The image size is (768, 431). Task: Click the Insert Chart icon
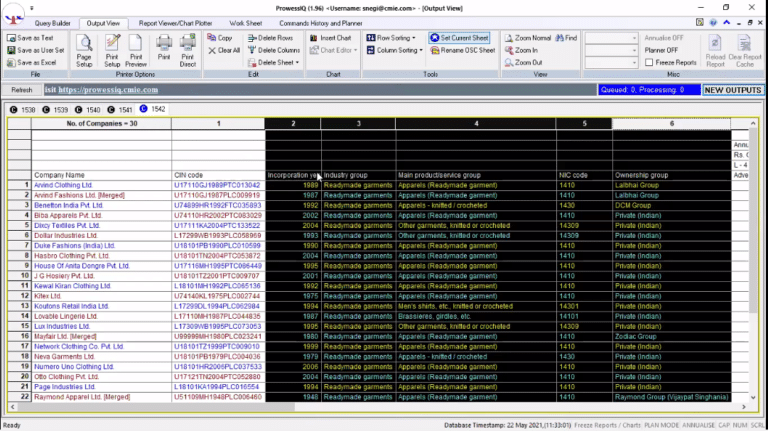313,38
